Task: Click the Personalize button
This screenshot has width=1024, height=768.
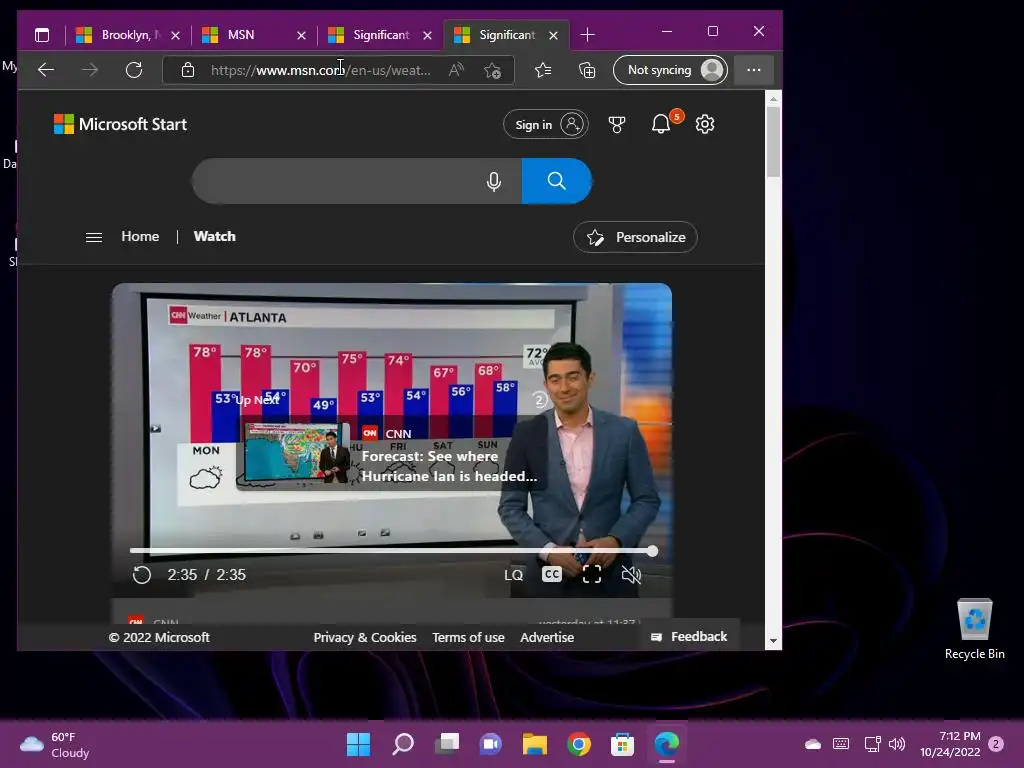Action: tap(635, 237)
